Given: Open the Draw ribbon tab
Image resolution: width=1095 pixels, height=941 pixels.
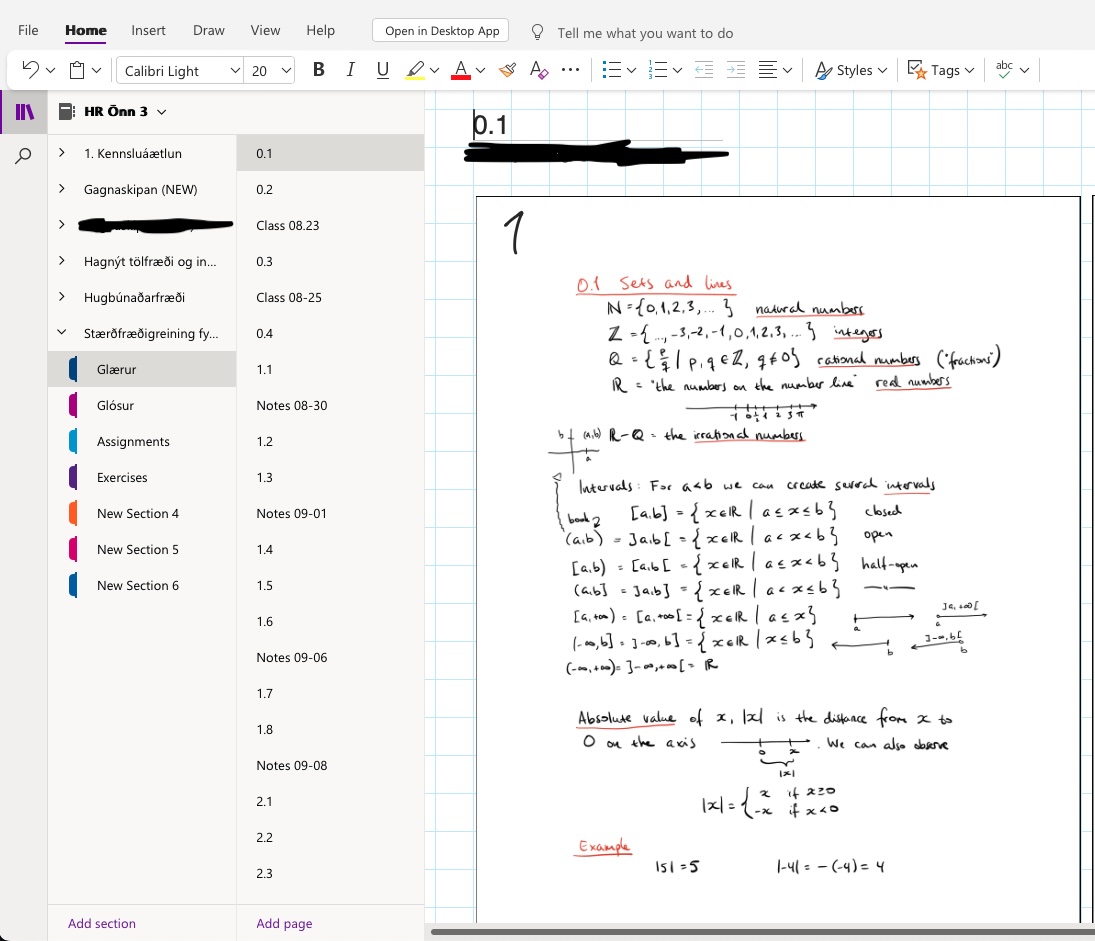Looking at the screenshot, I should tap(208, 31).
